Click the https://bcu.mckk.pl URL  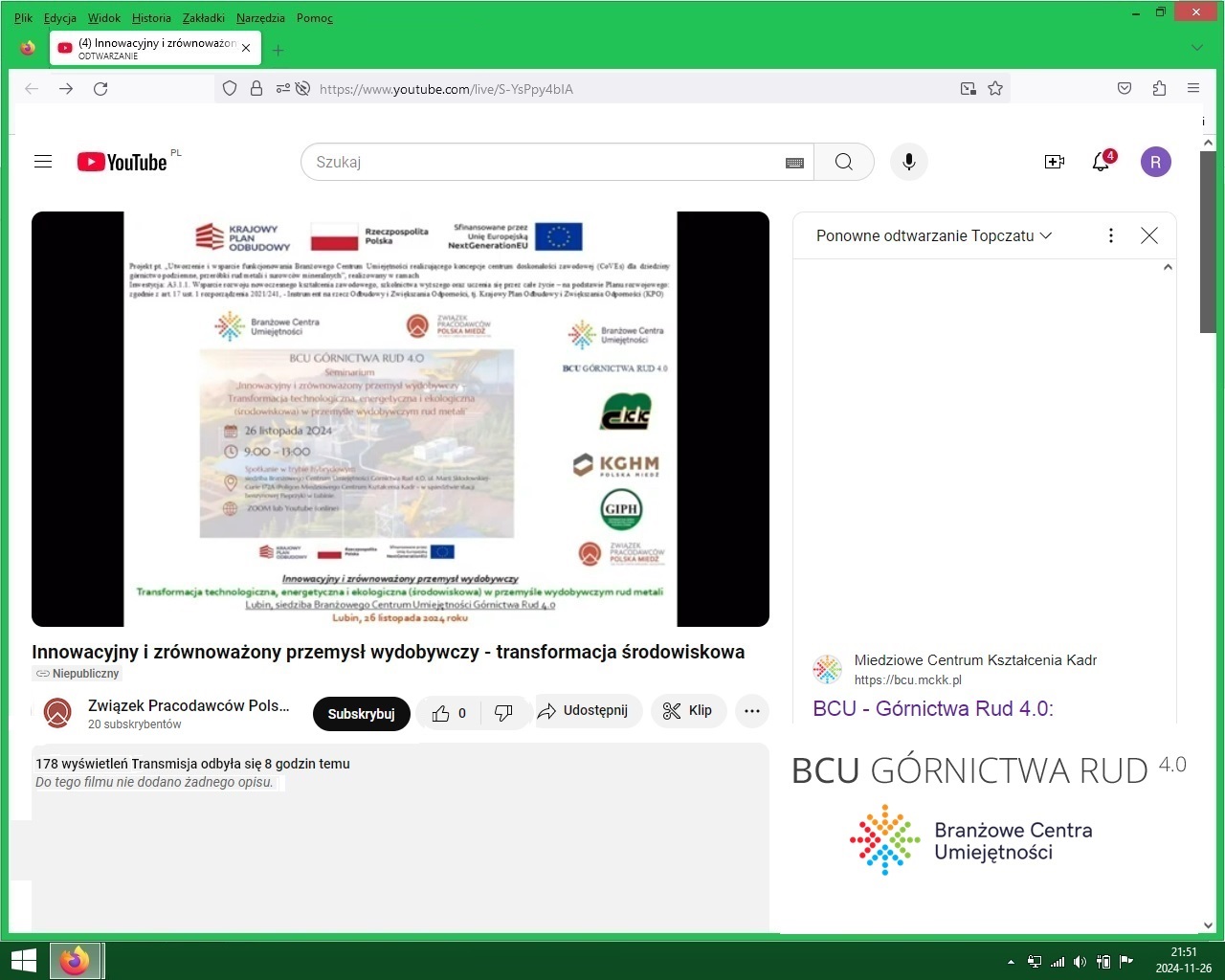pyautogui.click(x=908, y=679)
